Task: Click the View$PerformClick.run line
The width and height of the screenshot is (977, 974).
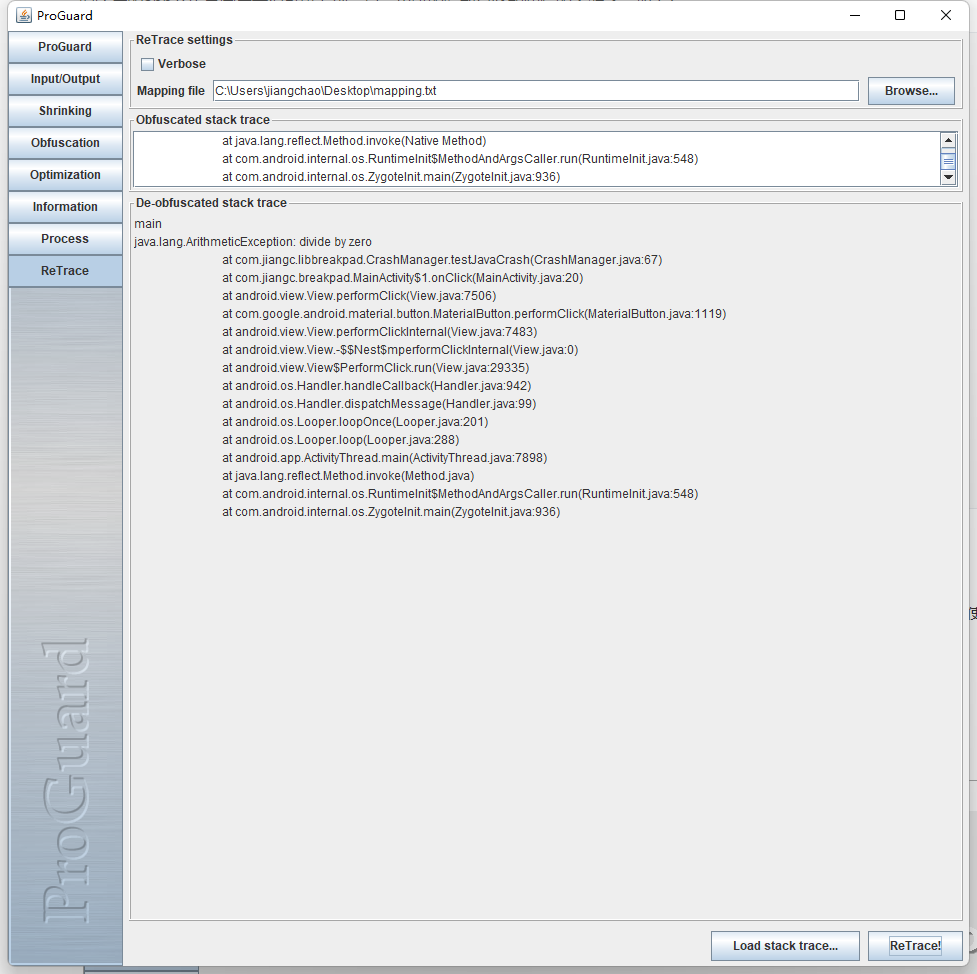Action: point(375,368)
